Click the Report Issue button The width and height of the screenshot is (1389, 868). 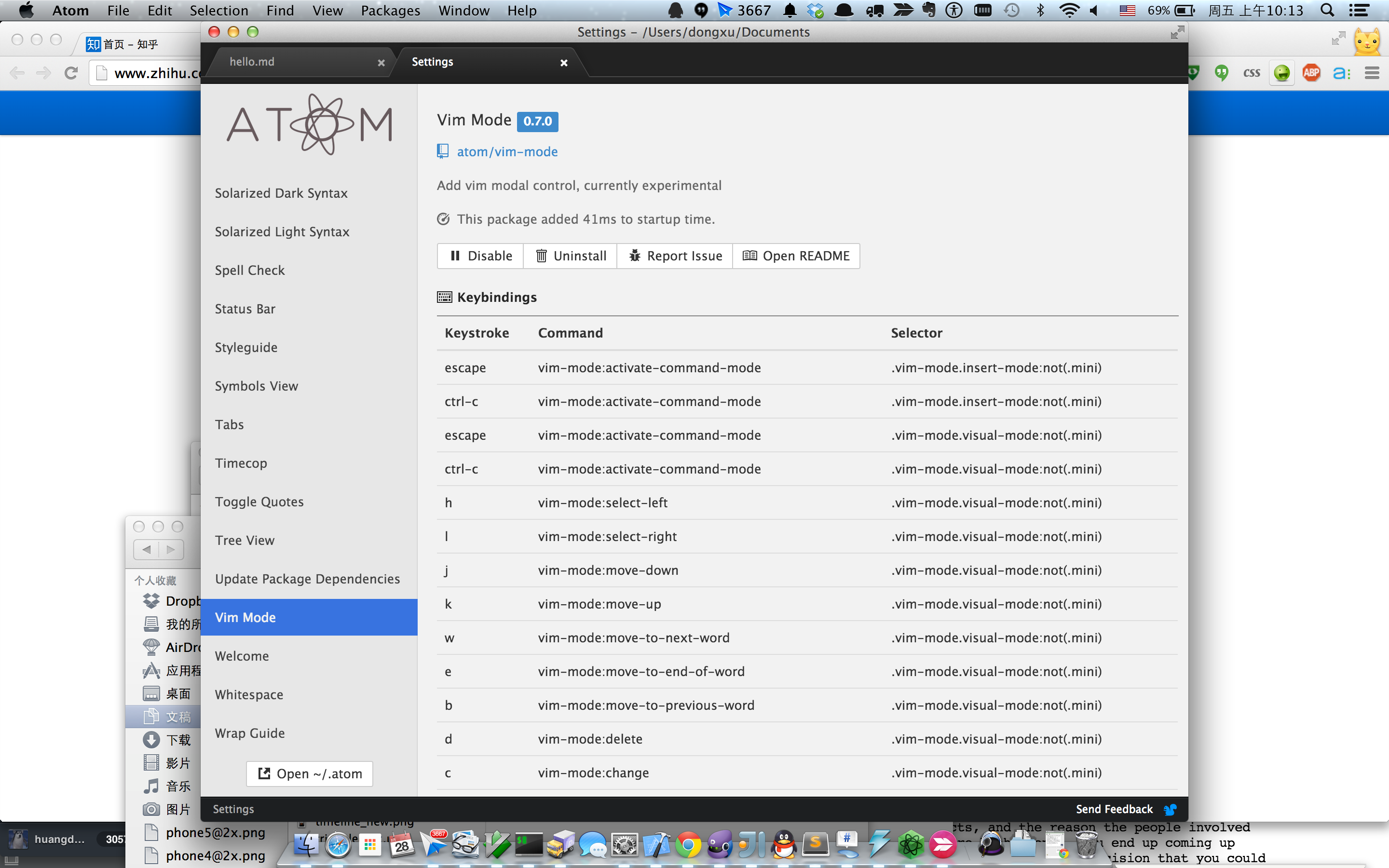675,256
